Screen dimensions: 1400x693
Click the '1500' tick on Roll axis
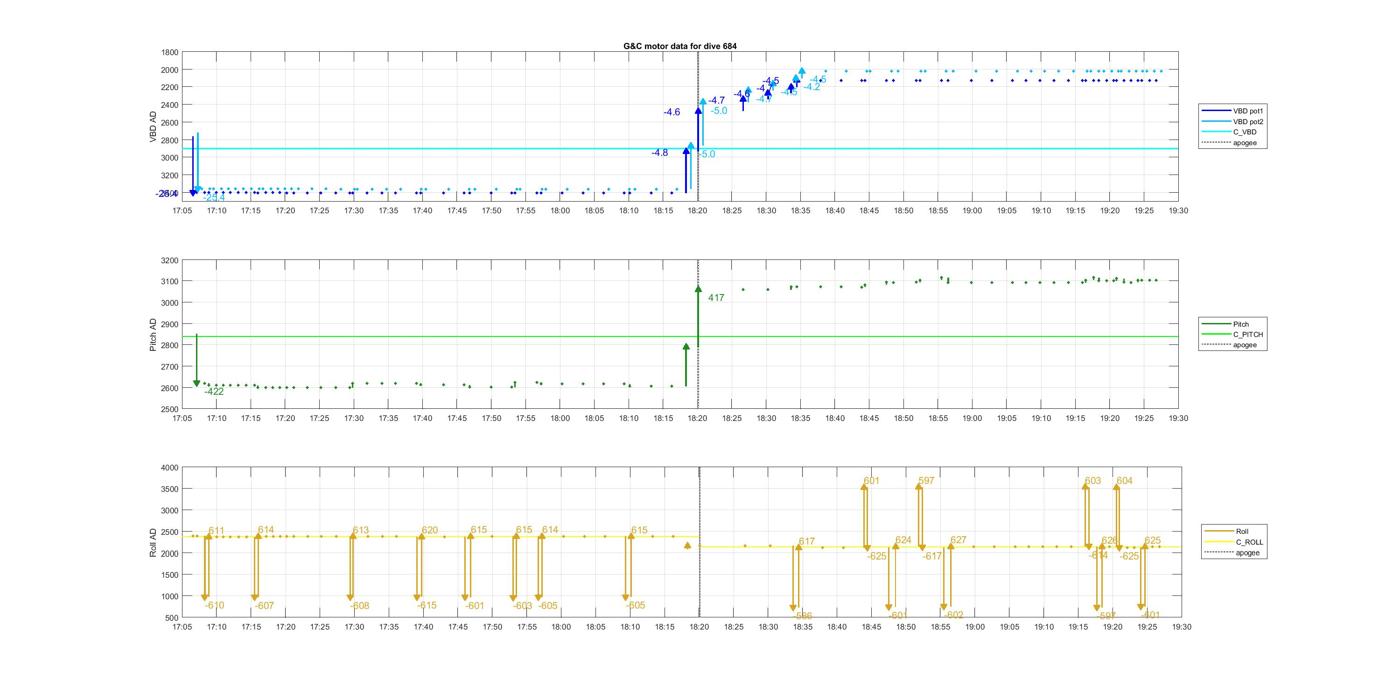(x=169, y=575)
